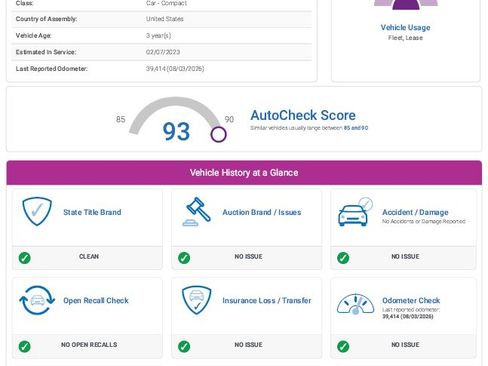Click the Estimated In Service date 02/07/2023
Screen dimensions: 488x366
click(x=163, y=52)
